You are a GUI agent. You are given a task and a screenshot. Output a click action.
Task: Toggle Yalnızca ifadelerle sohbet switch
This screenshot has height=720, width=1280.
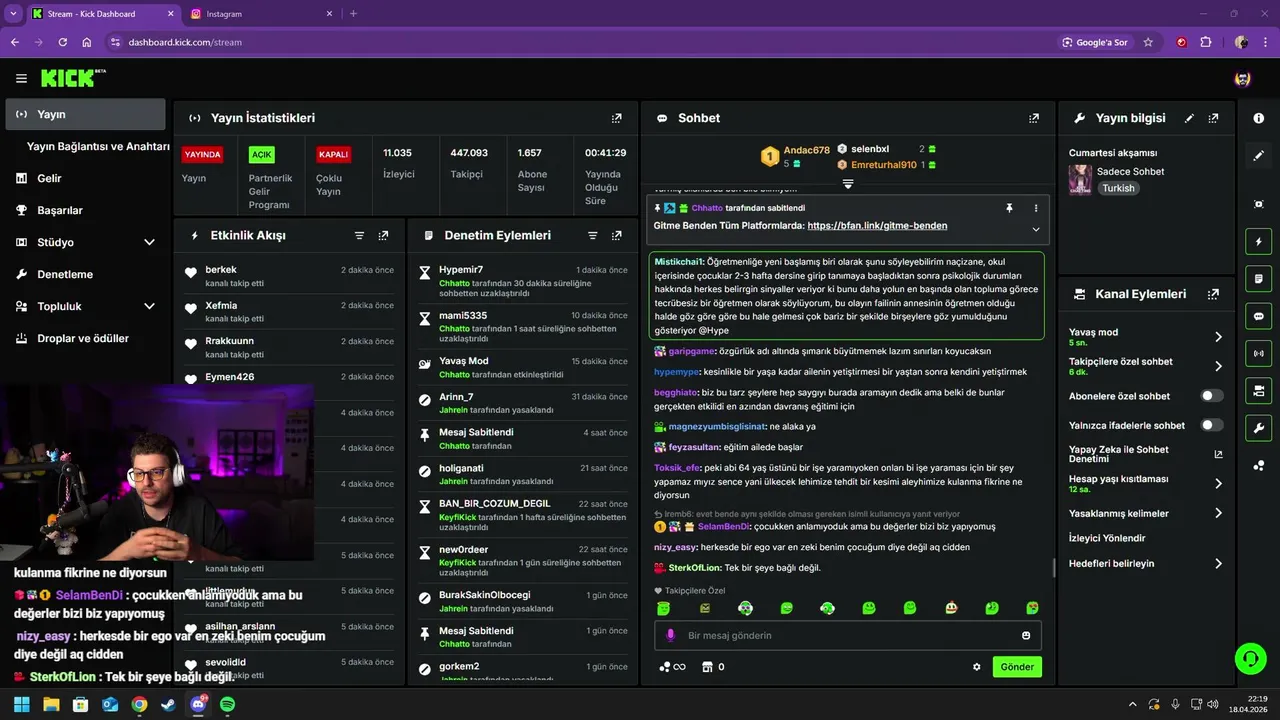(x=1212, y=425)
